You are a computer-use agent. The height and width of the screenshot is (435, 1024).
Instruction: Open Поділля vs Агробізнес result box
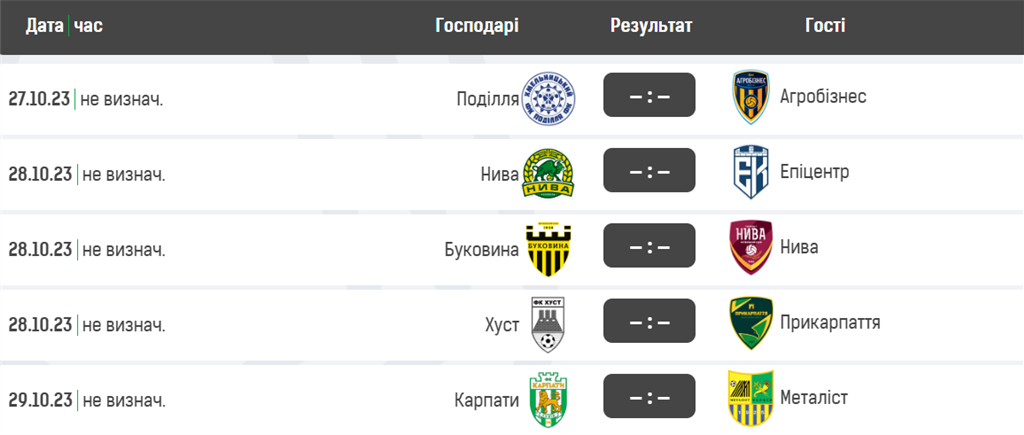coord(649,96)
